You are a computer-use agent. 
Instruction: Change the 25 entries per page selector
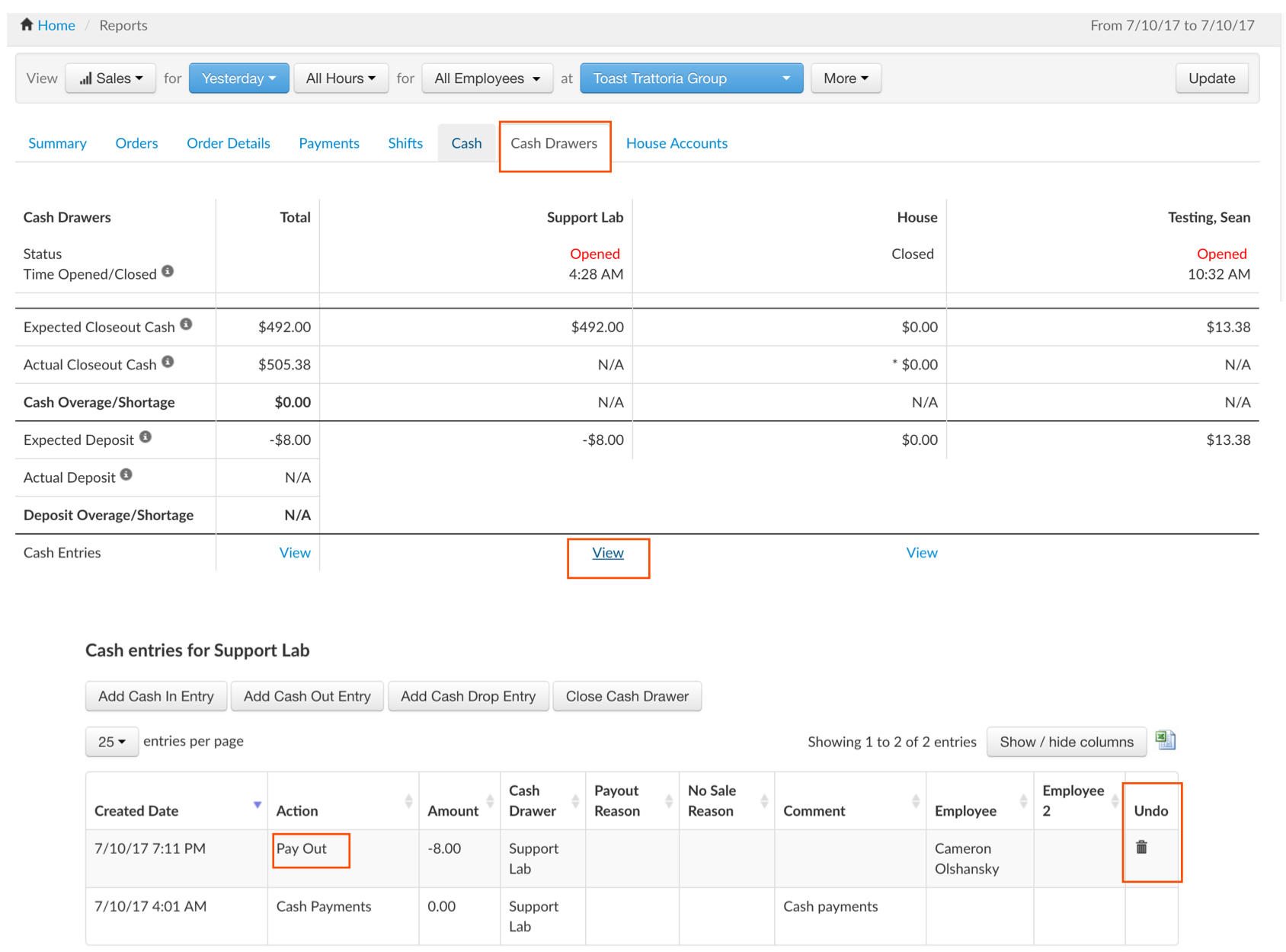coord(111,742)
